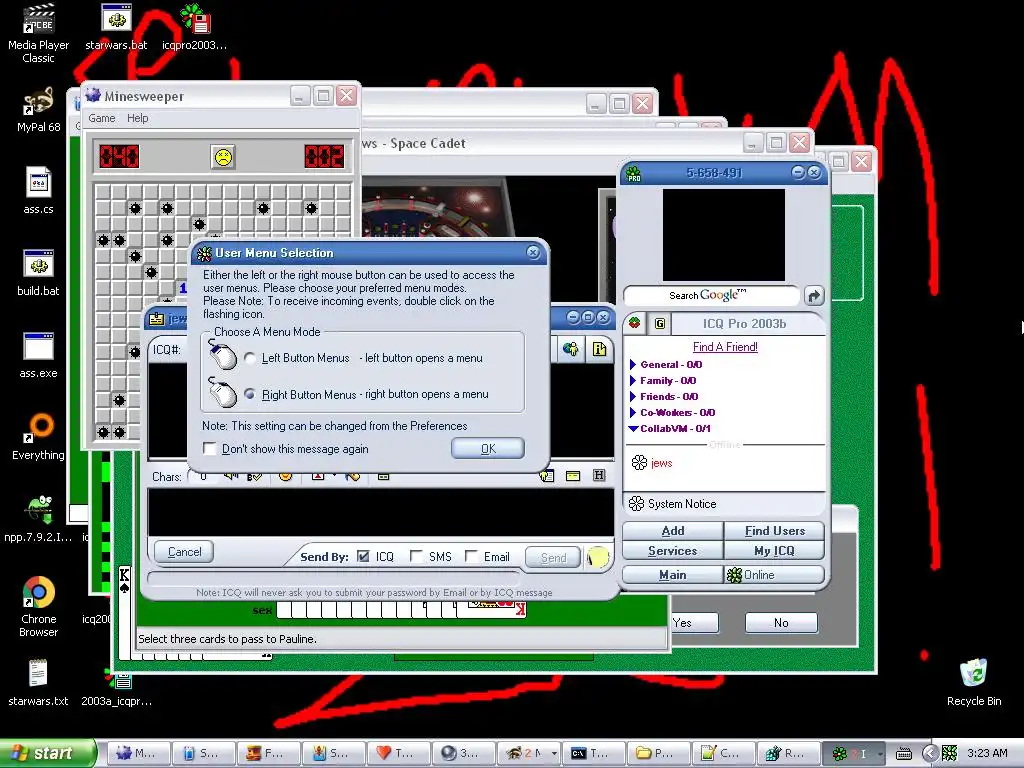
Task: Select 2003a_icqpr desktop icon
Action: click(116, 686)
